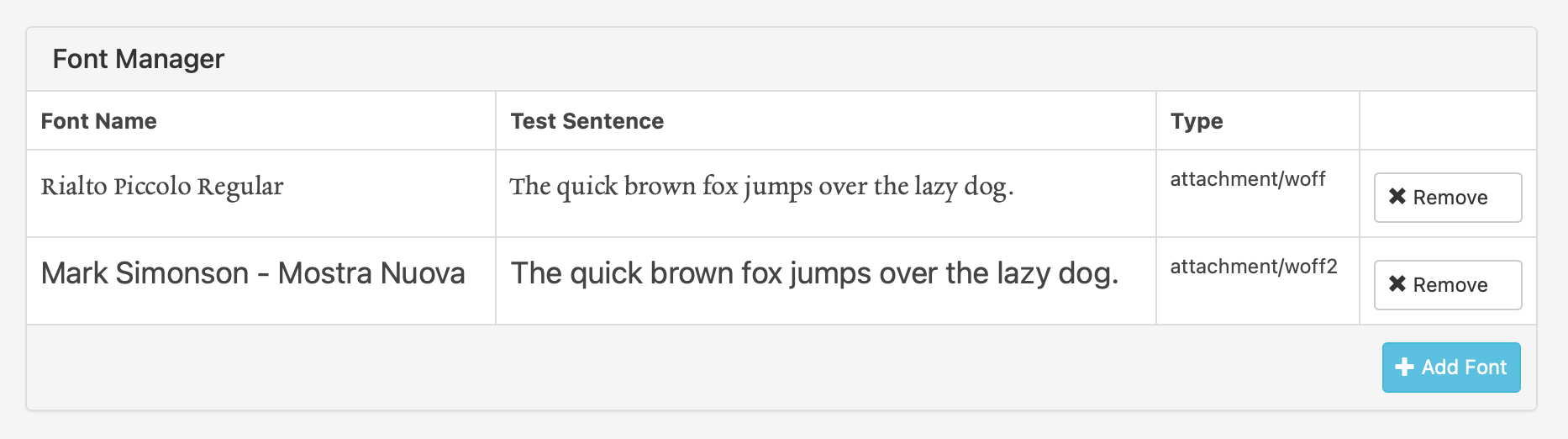
Task: Click the Rialto Piccolo test sentence
Action: [x=761, y=186]
